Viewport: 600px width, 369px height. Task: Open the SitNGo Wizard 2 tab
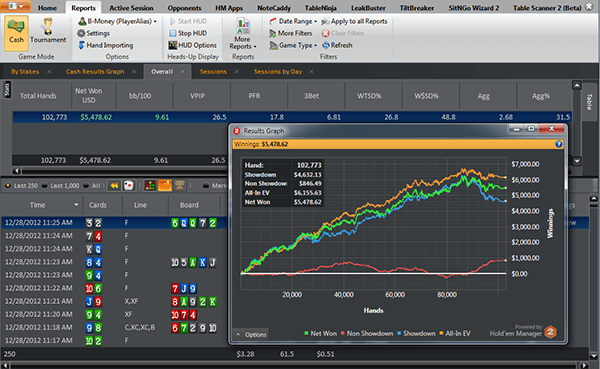click(x=474, y=8)
